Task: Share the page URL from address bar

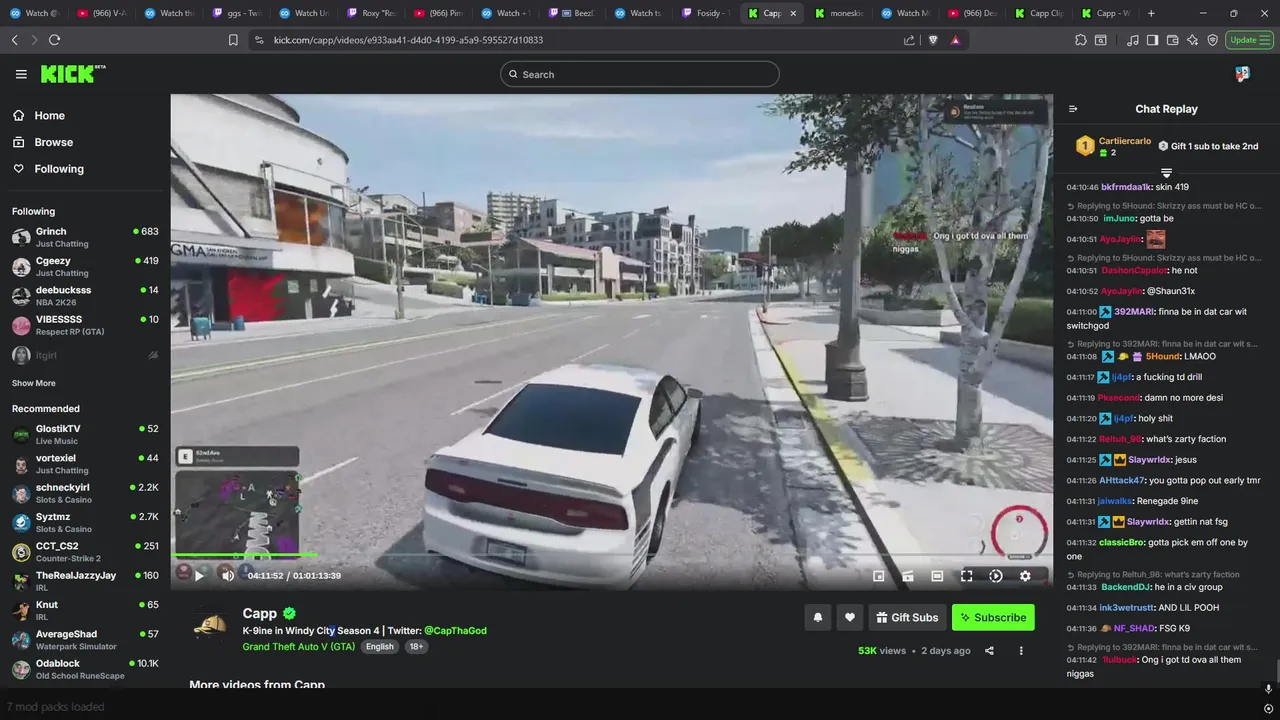Action: click(x=909, y=40)
